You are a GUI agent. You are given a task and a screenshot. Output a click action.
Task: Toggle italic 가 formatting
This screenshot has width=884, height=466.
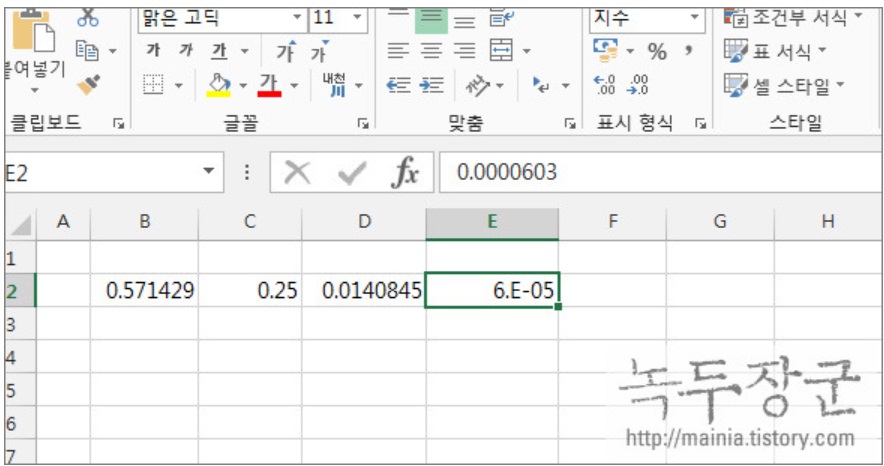(x=186, y=51)
